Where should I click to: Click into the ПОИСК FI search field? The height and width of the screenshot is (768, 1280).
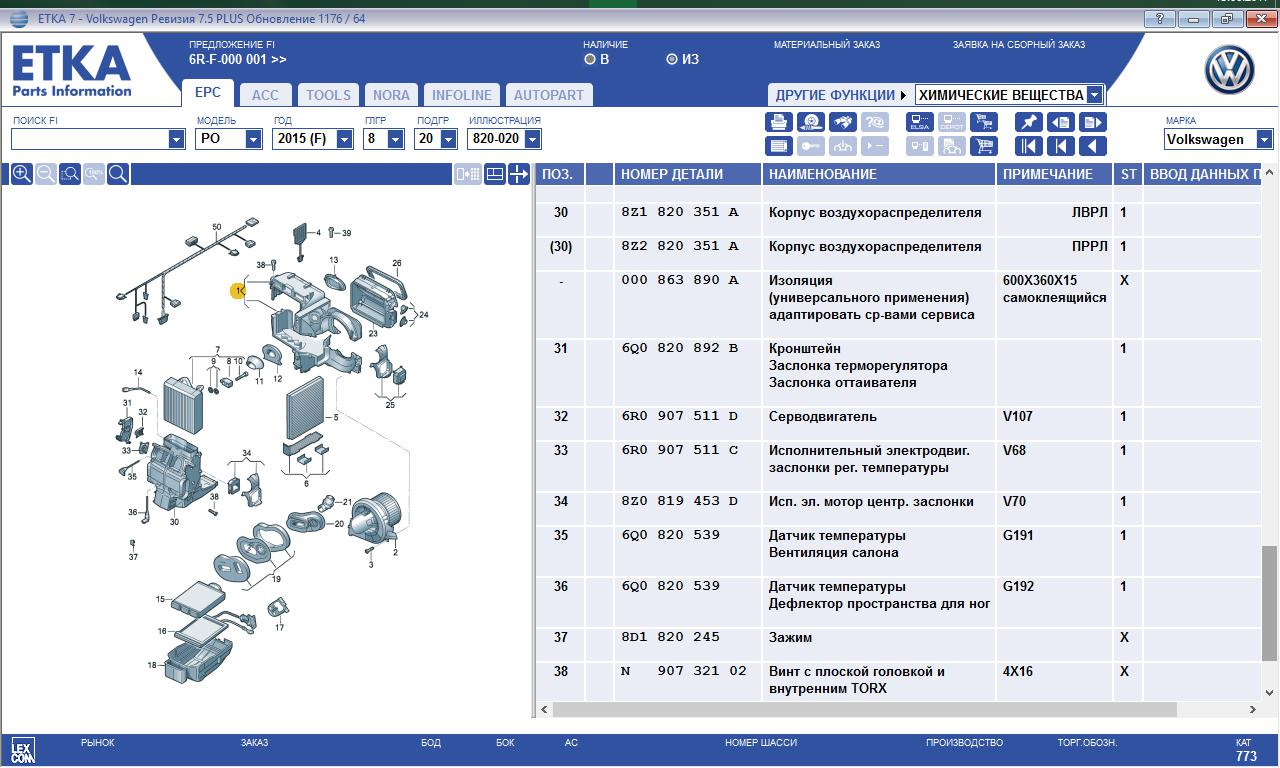pos(90,139)
